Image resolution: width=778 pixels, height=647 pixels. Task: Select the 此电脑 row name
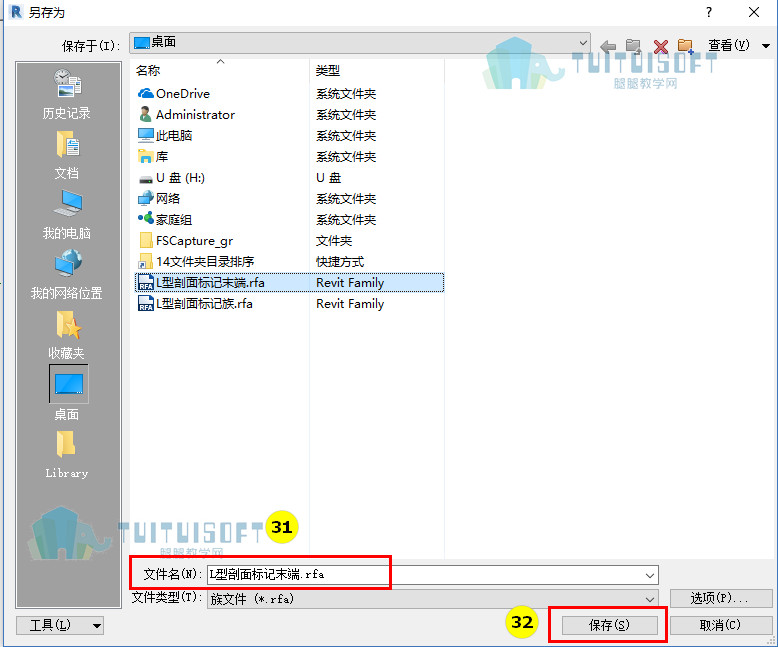coord(174,135)
